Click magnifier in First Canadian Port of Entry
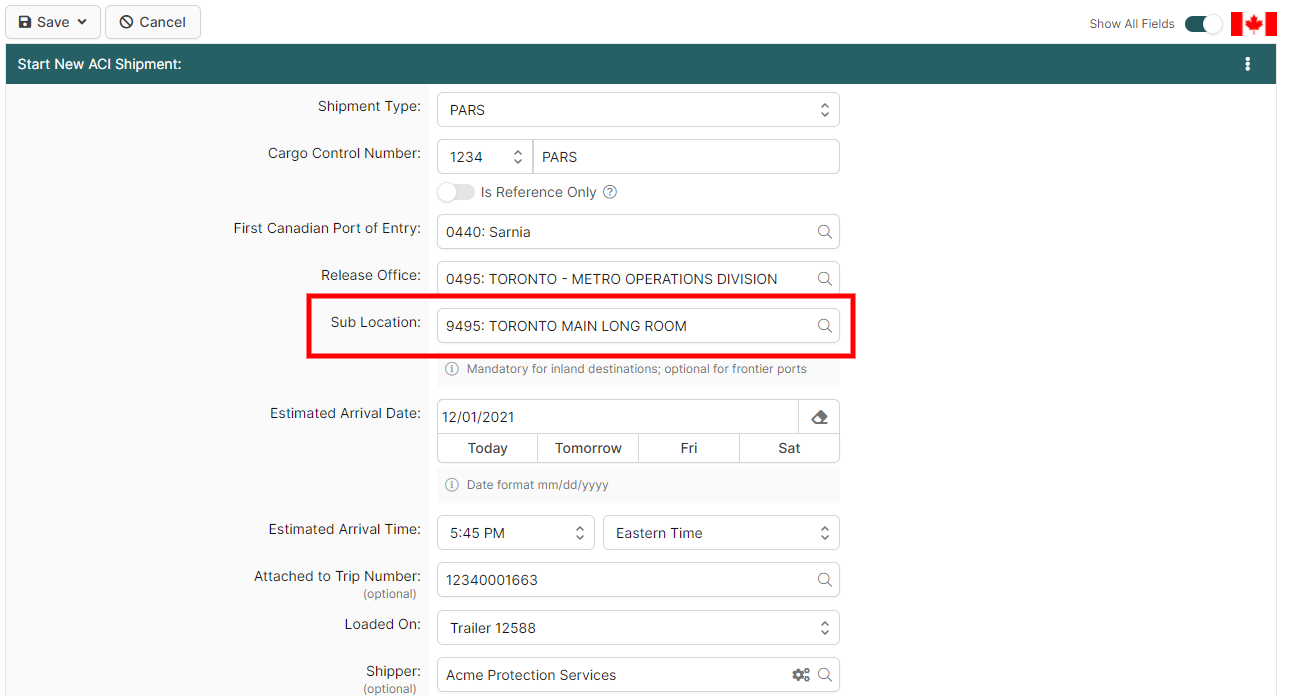 point(824,232)
